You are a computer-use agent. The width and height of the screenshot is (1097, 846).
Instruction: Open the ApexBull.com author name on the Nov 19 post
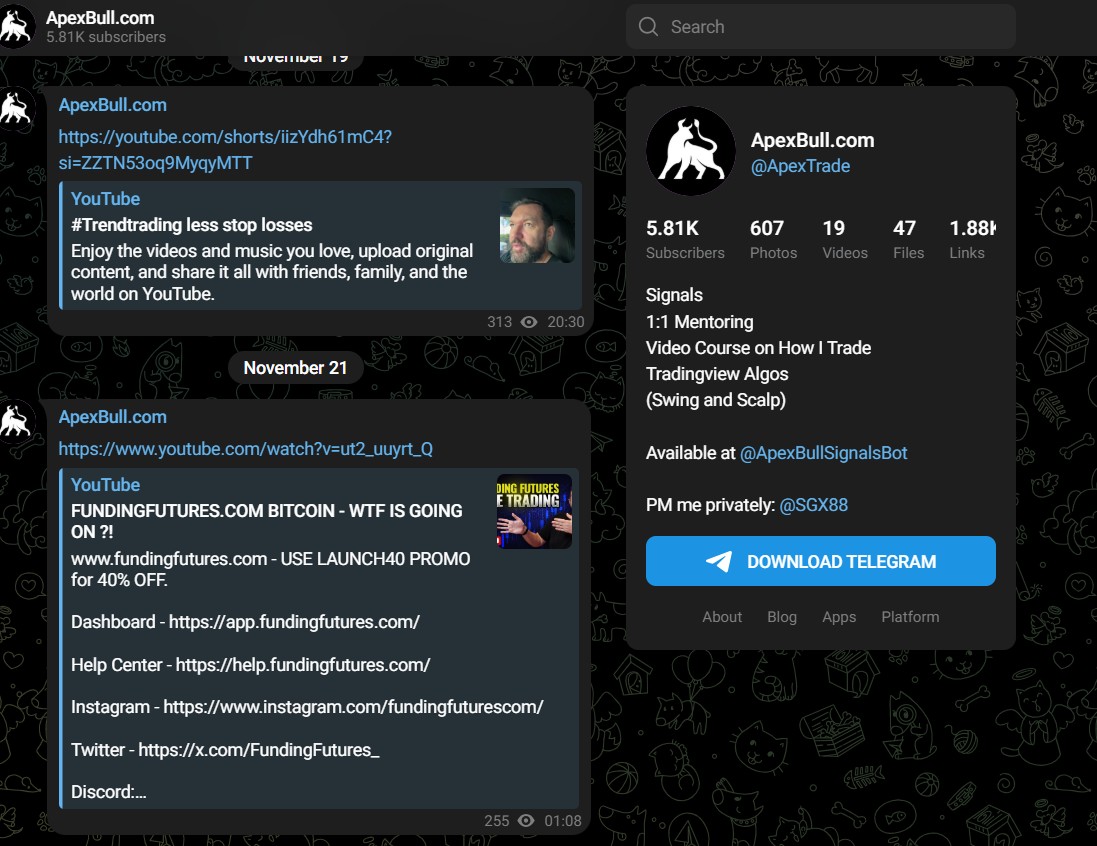pyautogui.click(x=113, y=105)
